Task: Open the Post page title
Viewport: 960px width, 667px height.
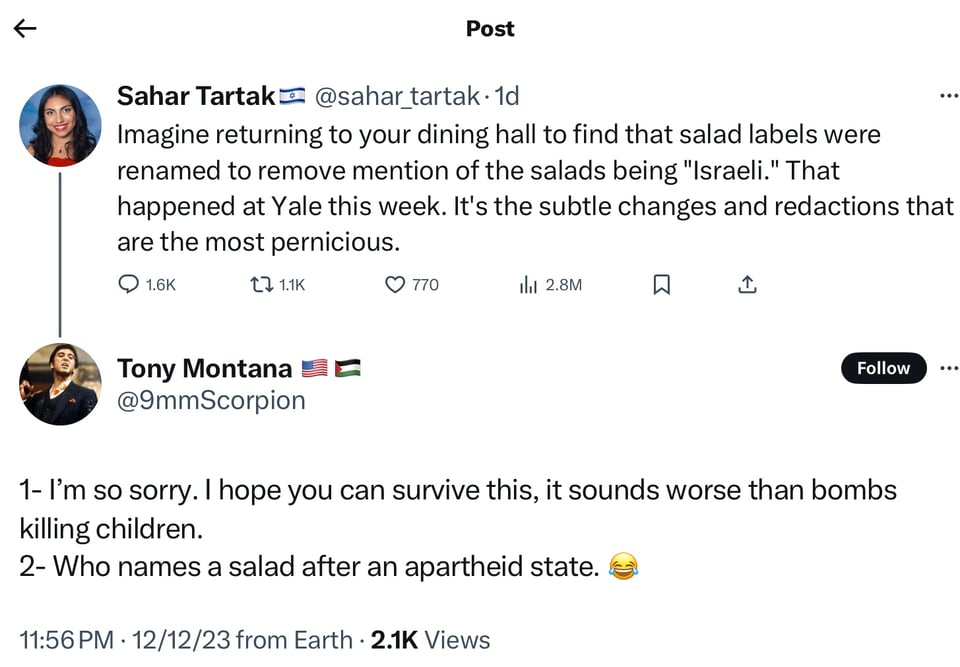Action: coord(490,29)
